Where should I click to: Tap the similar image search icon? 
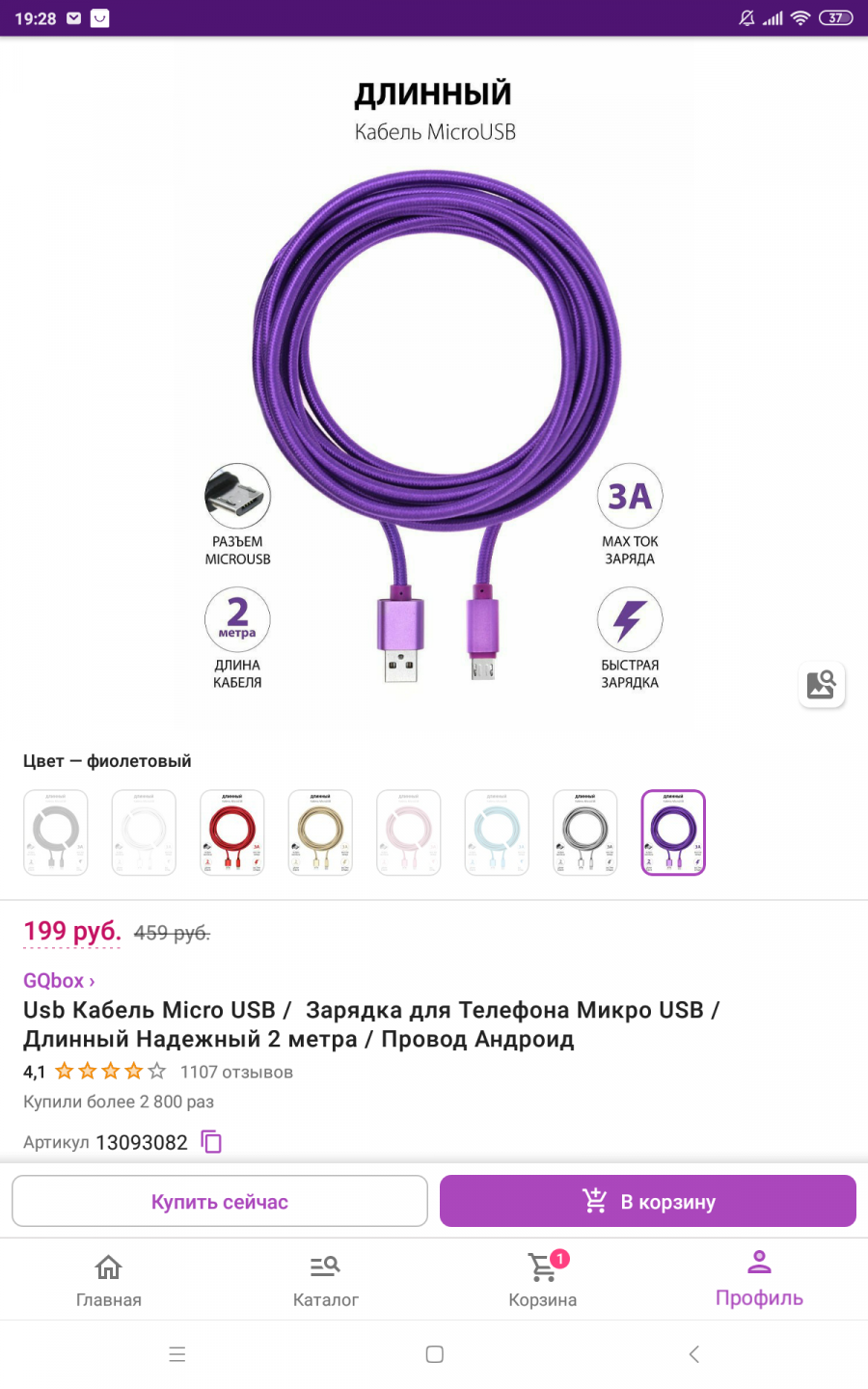(822, 685)
